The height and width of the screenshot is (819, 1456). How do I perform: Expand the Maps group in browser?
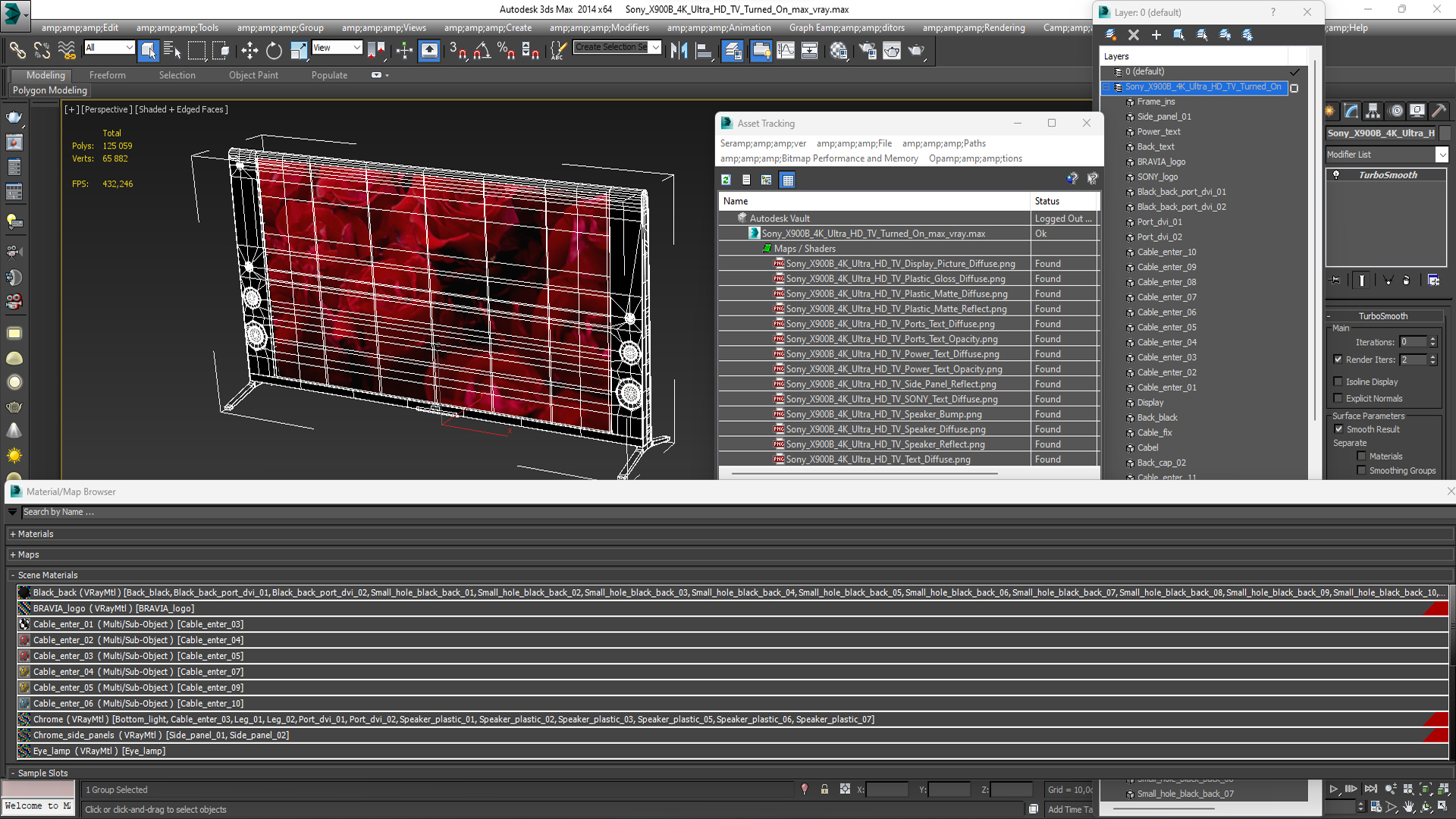tap(13, 554)
